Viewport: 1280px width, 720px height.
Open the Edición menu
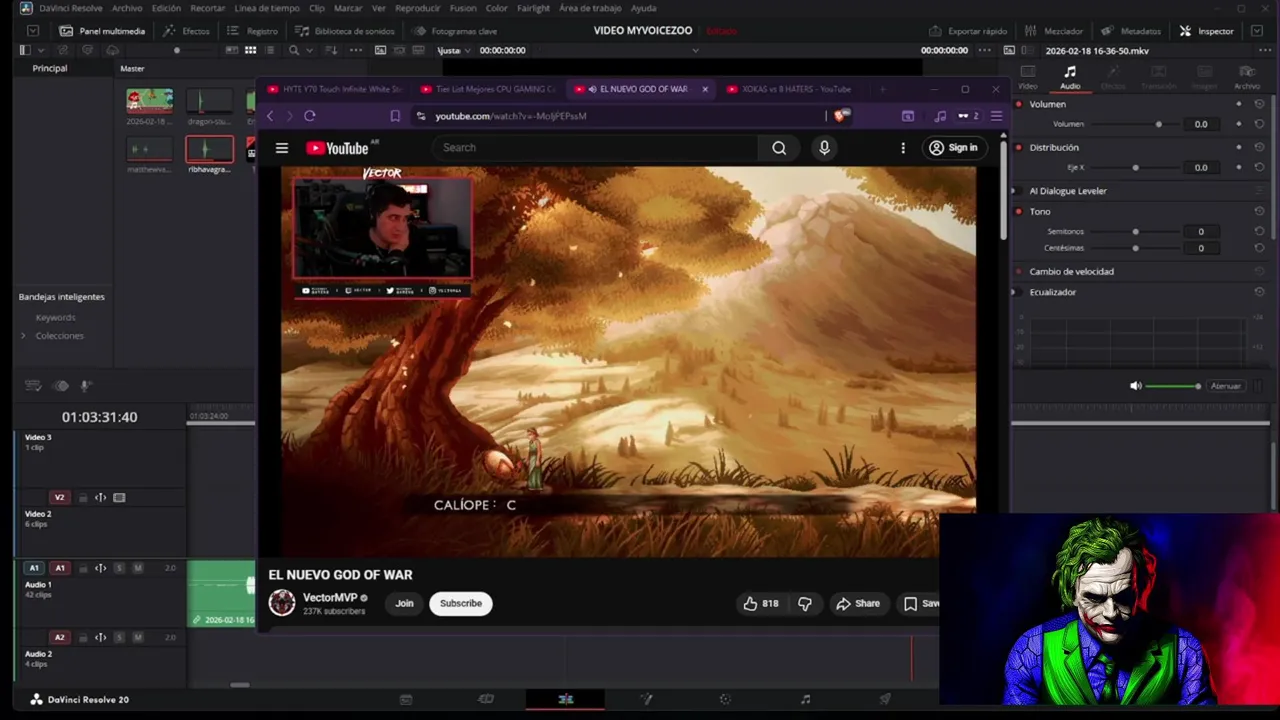[166, 8]
